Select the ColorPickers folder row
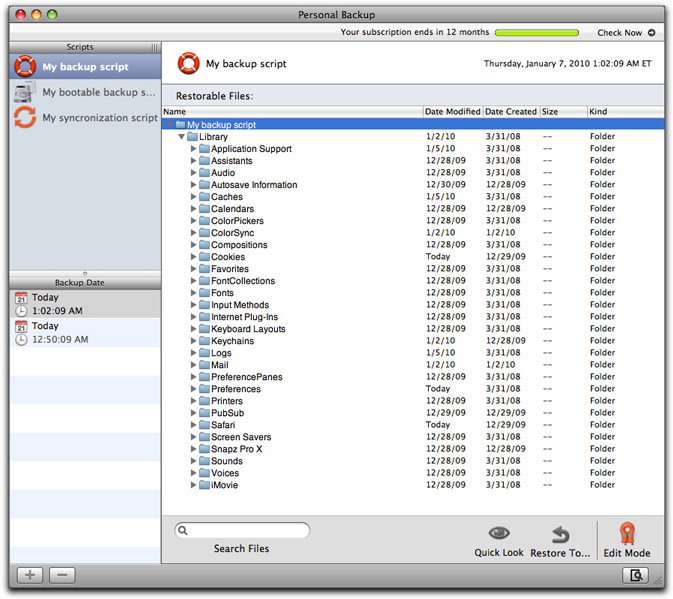This screenshot has width=673, height=599. coord(413,221)
